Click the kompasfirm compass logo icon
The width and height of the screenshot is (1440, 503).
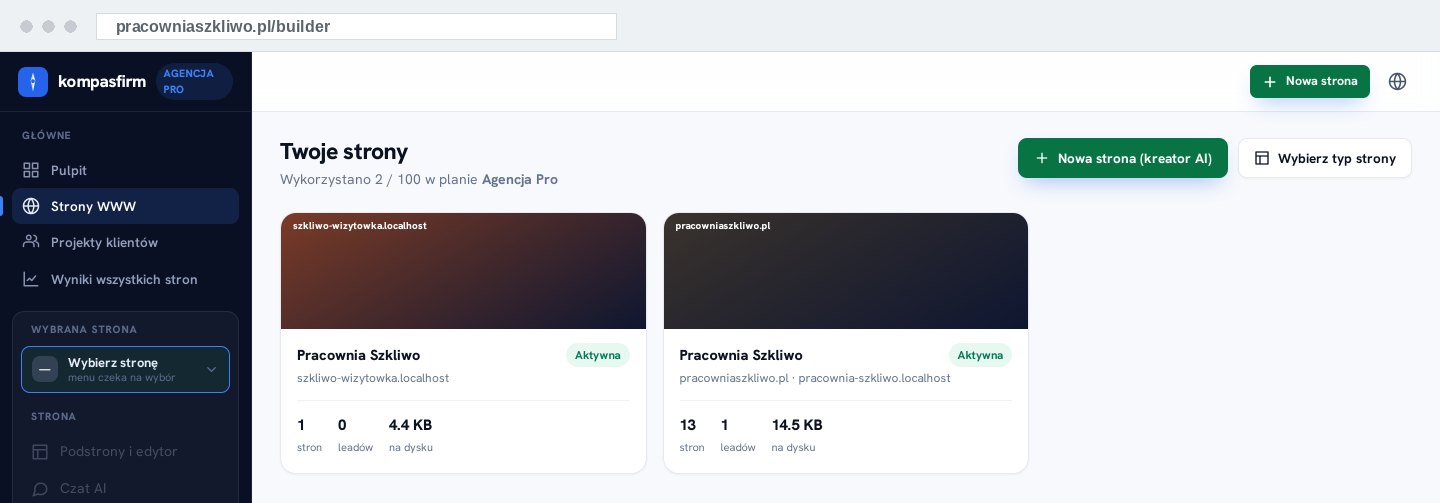click(x=33, y=82)
